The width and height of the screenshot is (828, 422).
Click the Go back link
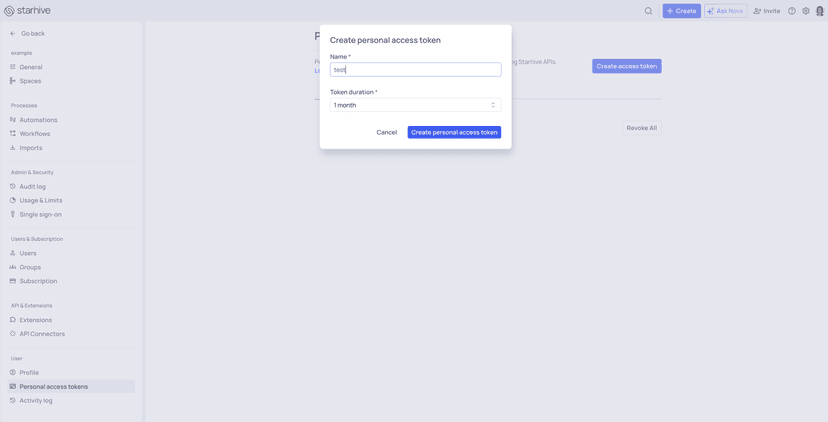pos(33,33)
